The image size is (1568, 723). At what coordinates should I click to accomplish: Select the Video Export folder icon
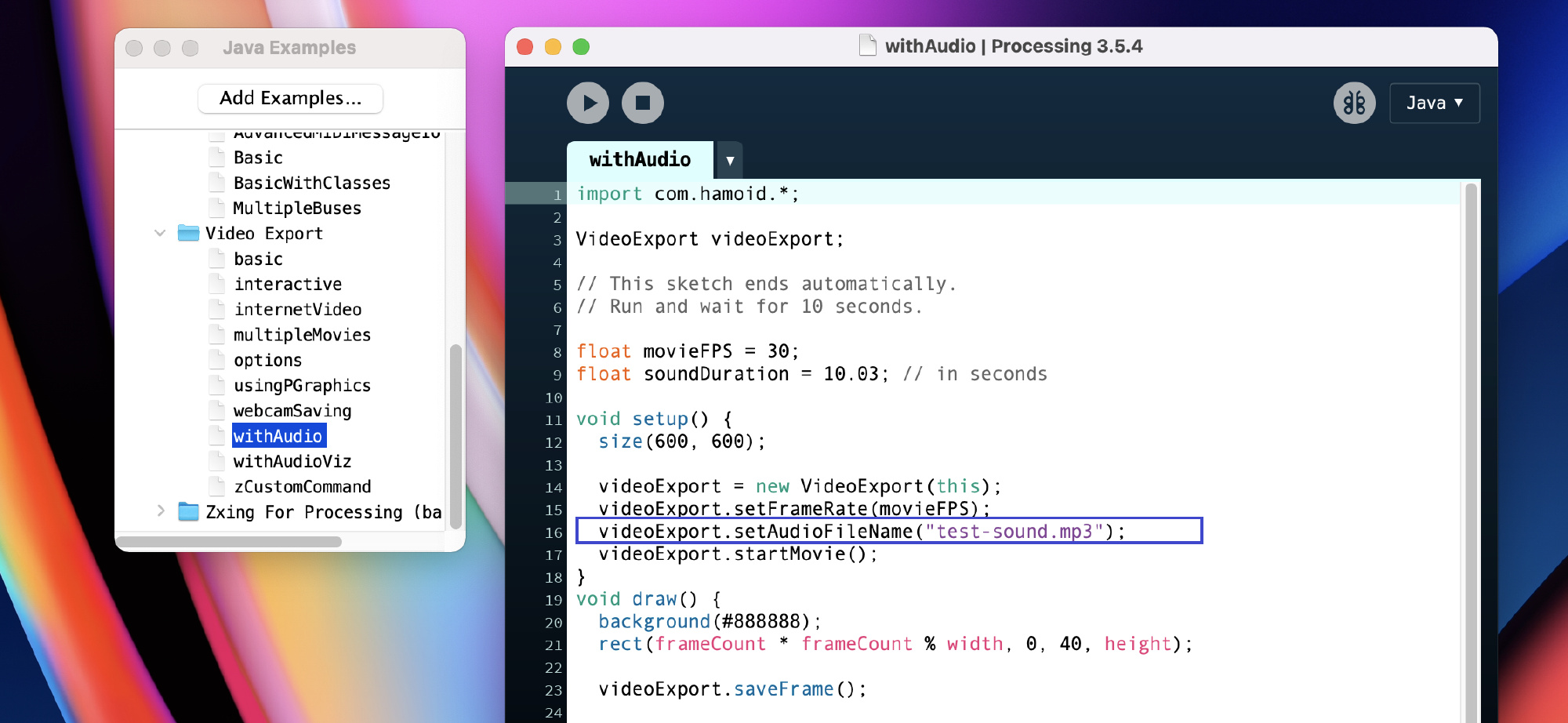pyautogui.click(x=188, y=233)
